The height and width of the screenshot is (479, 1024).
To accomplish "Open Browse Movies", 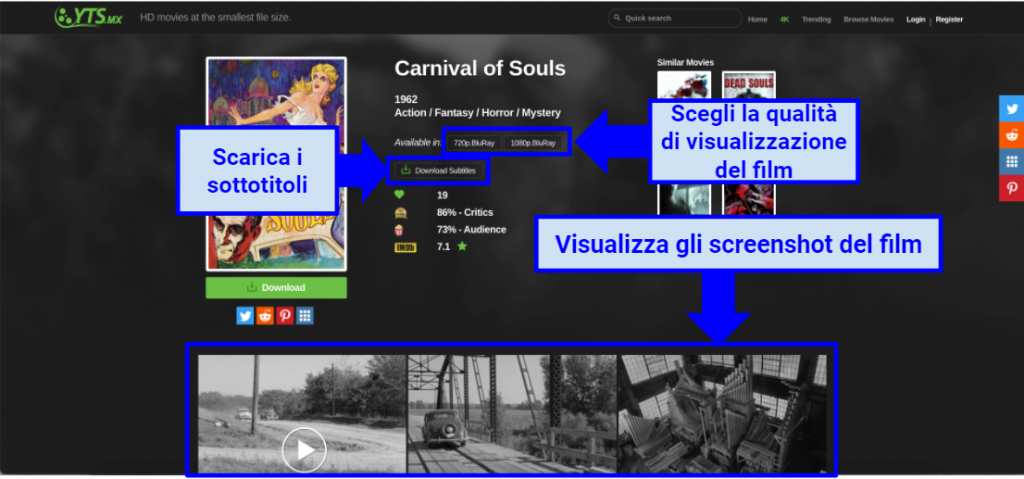I will (x=869, y=20).
